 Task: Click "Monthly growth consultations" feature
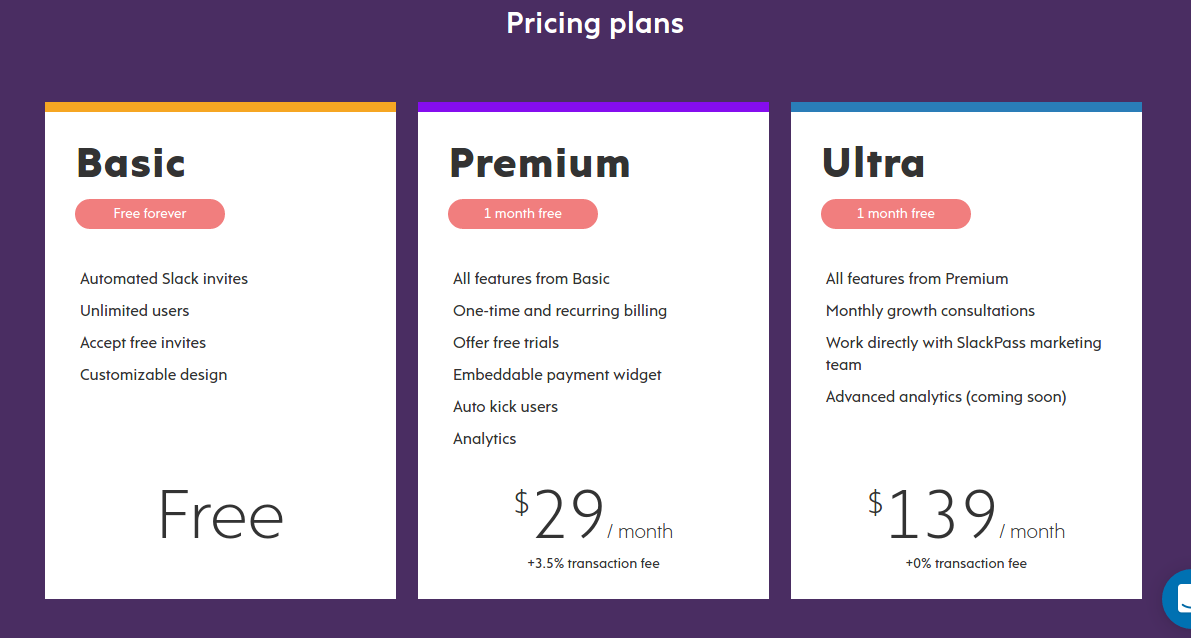(930, 311)
